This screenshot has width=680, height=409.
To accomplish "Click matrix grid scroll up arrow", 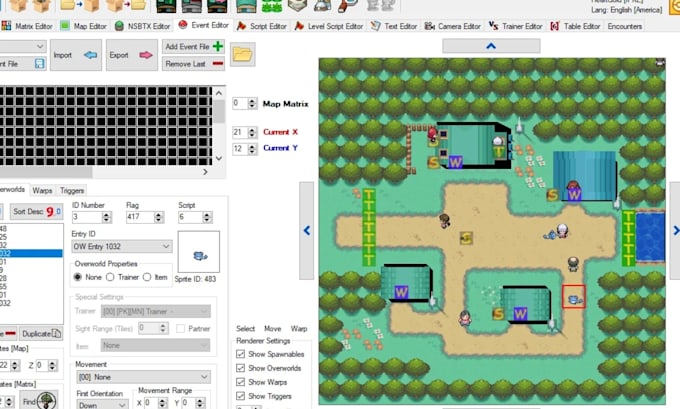I will pyautogui.click(x=219, y=93).
